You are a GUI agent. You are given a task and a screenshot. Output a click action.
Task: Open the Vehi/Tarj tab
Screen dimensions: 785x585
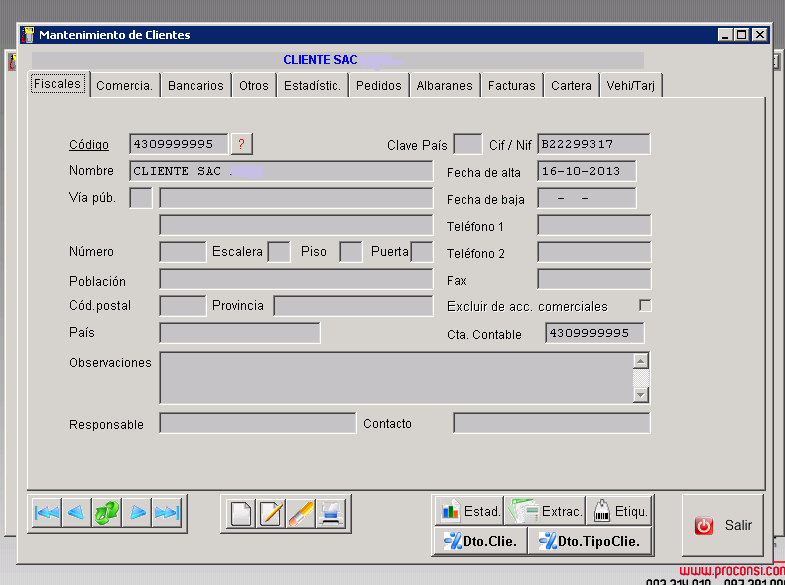click(631, 86)
